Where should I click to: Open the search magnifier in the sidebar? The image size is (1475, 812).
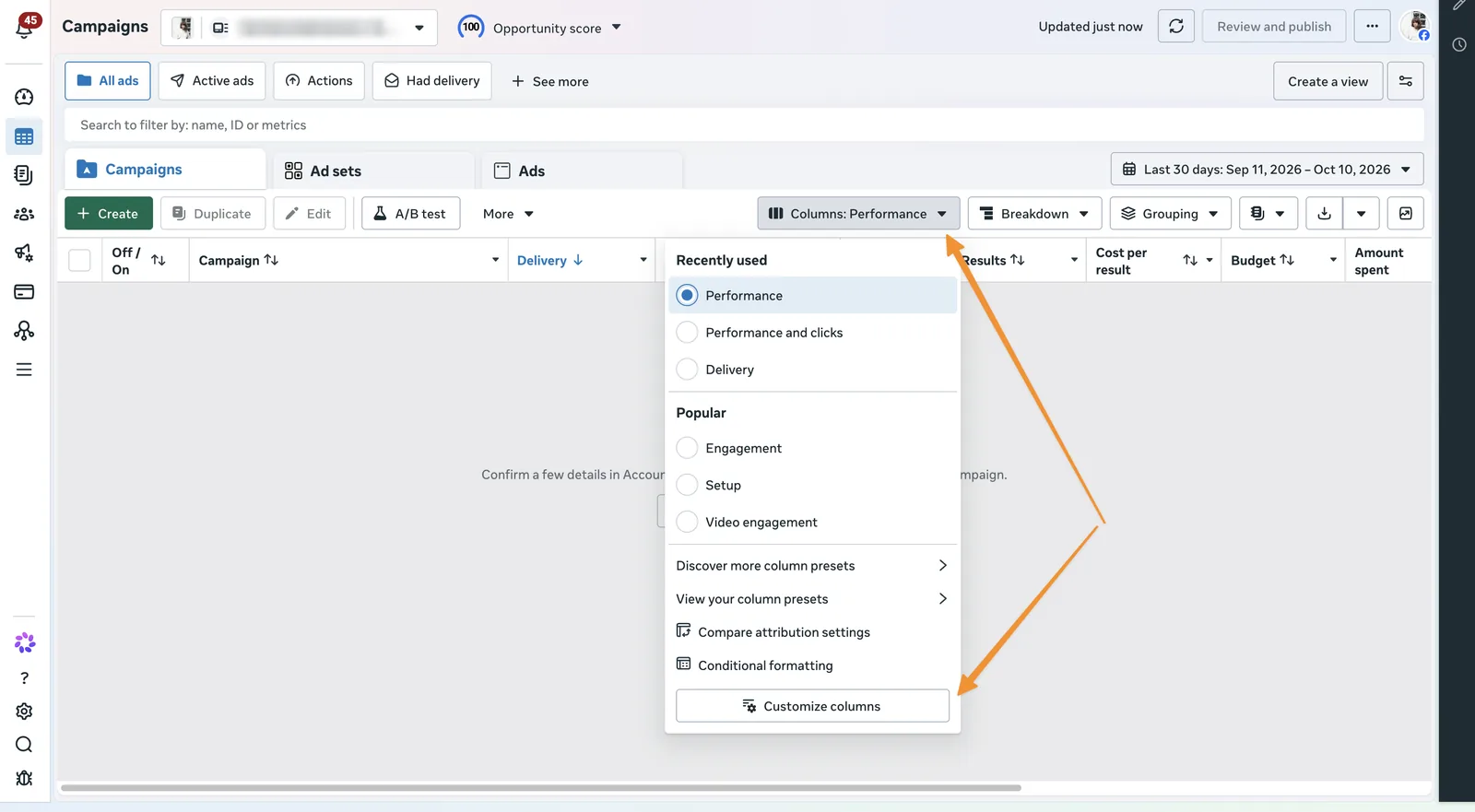(24, 745)
